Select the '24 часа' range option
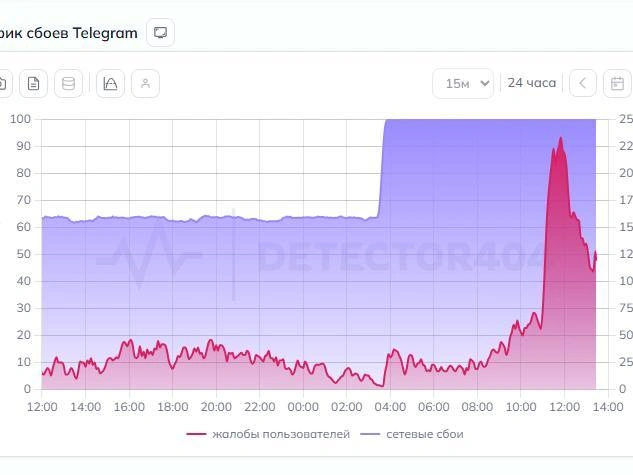This screenshot has width=633, height=475. tap(532, 83)
